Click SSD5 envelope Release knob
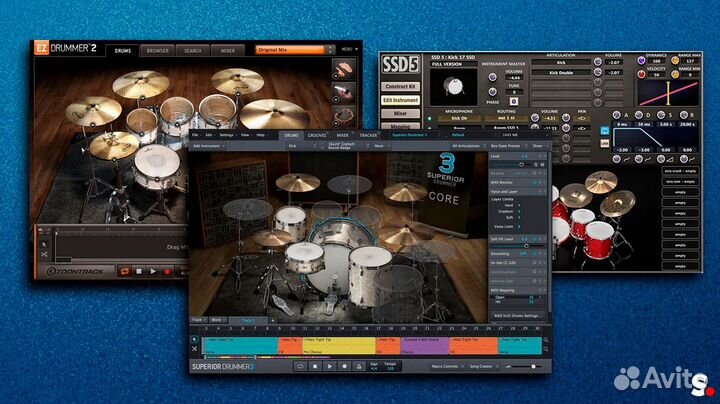 click(684, 115)
